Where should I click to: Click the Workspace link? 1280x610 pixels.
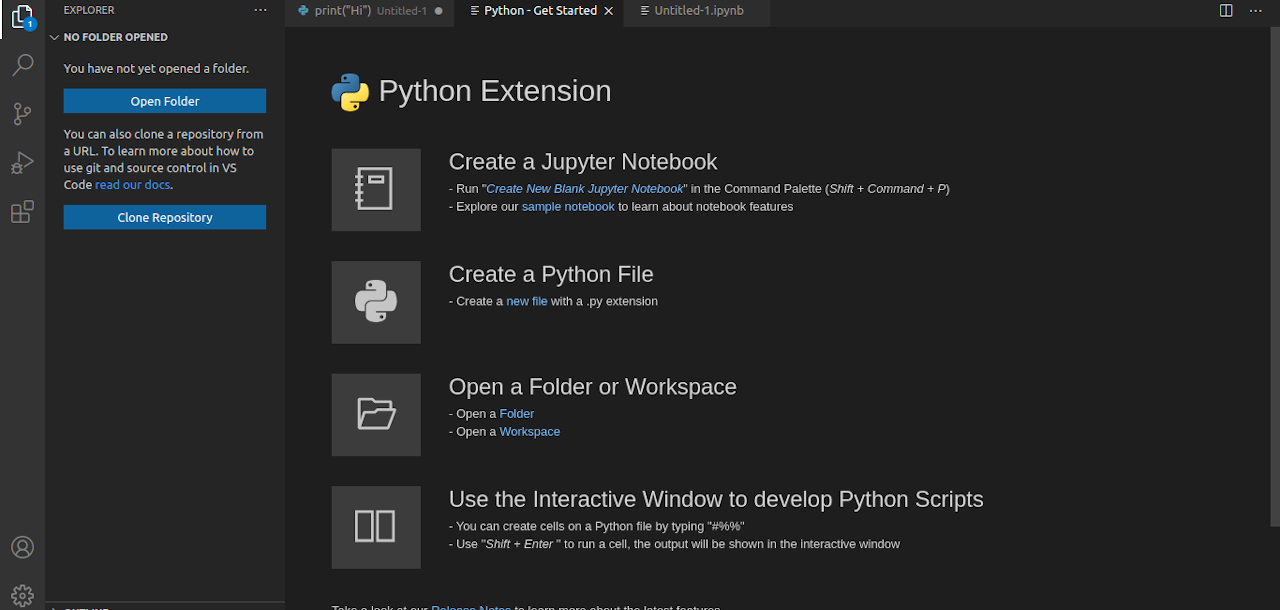click(x=530, y=432)
